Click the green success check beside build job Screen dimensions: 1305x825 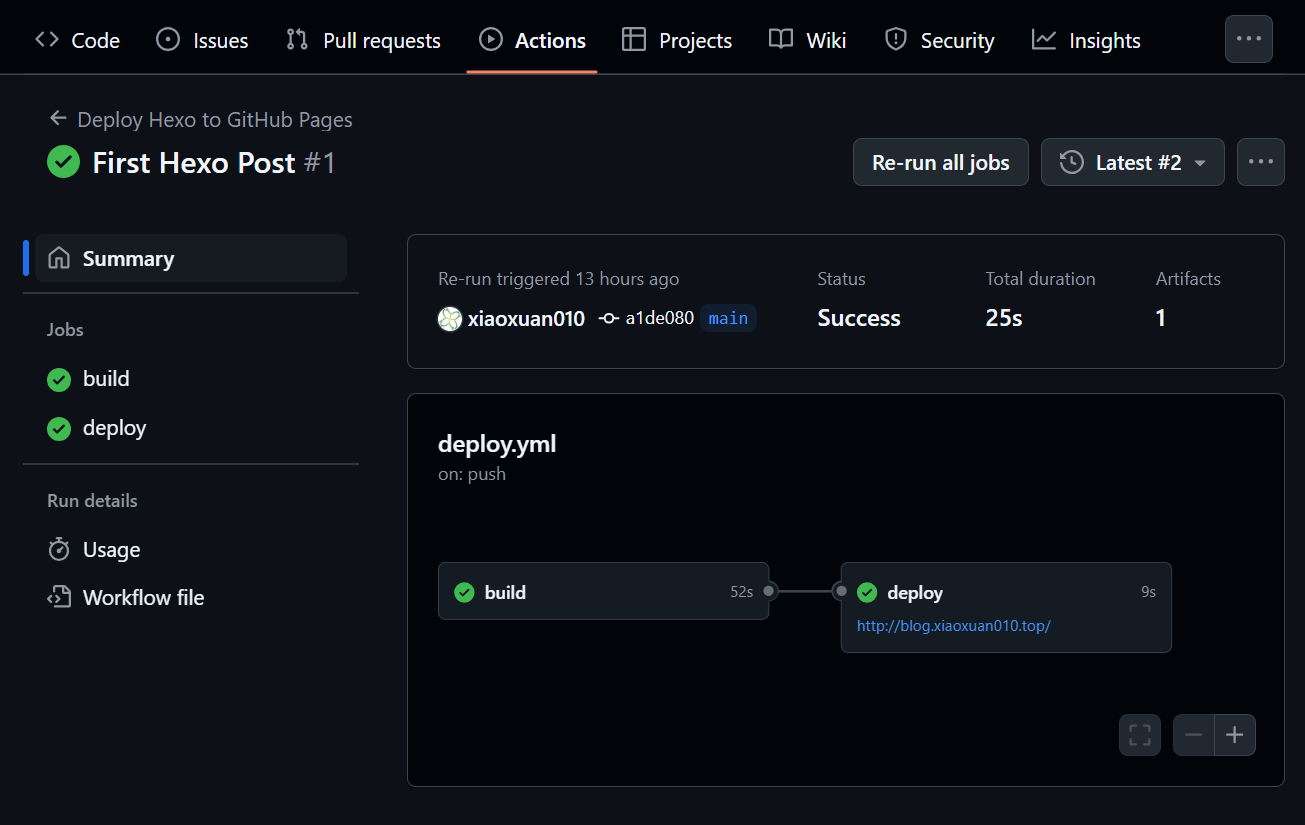pos(60,378)
